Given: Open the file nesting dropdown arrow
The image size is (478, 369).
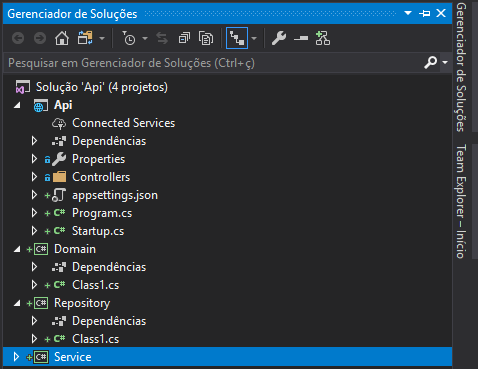Looking at the screenshot, I should 254,38.
